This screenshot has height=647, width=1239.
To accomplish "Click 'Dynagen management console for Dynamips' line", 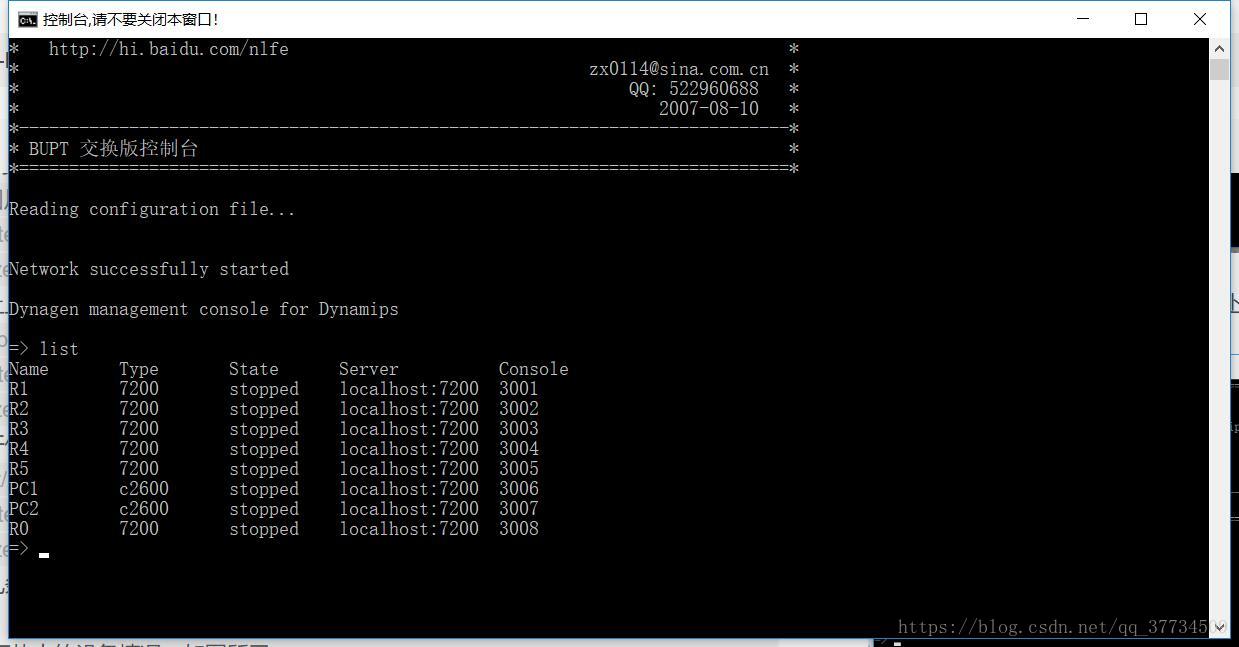I will (x=204, y=309).
